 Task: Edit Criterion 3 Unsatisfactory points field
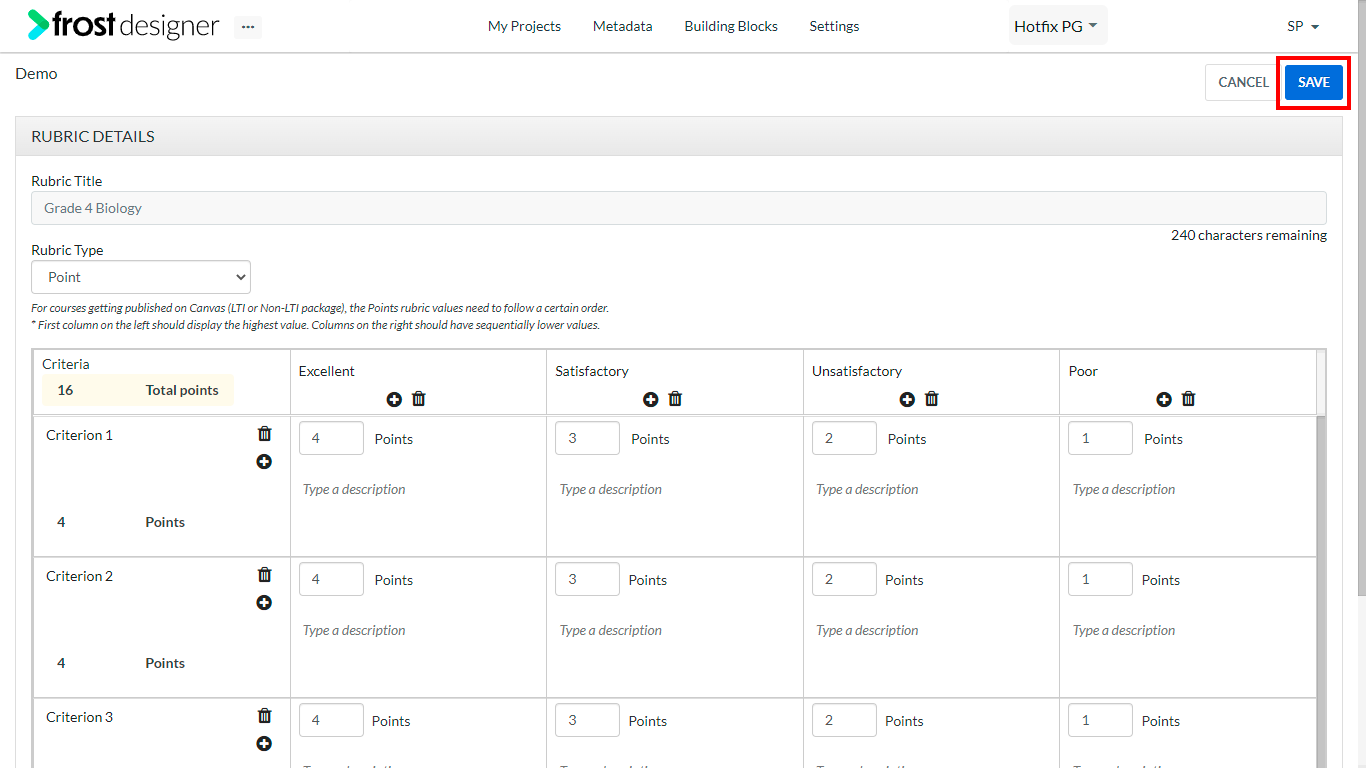coord(844,720)
